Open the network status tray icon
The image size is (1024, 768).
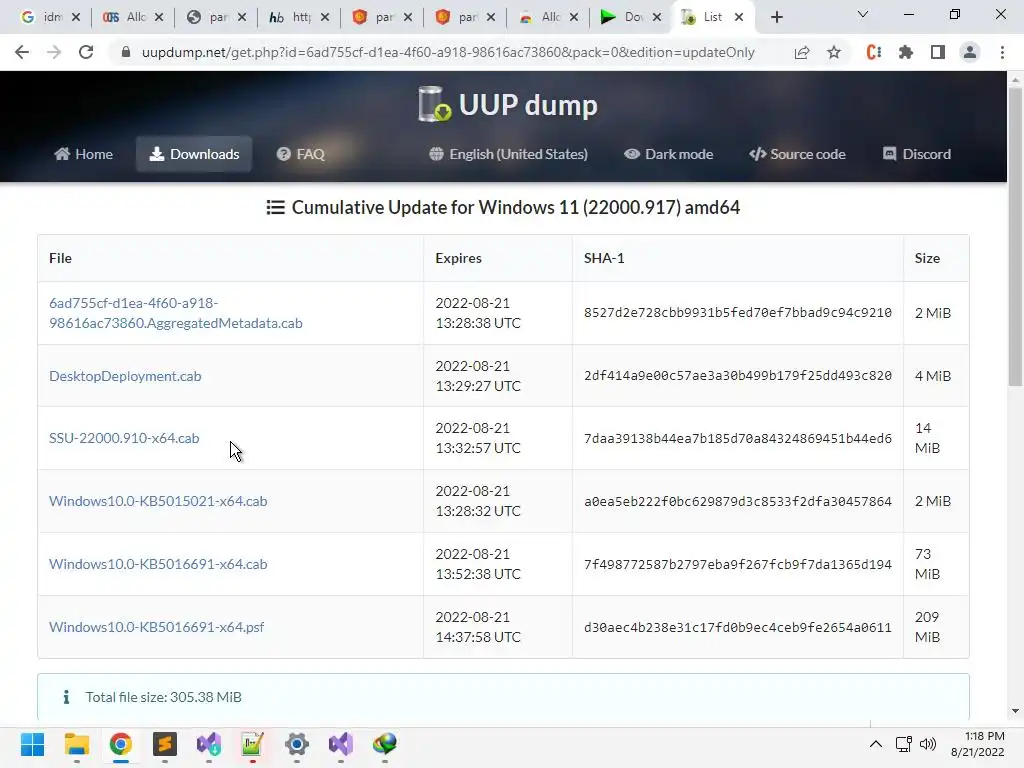click(x=904, y=744)
